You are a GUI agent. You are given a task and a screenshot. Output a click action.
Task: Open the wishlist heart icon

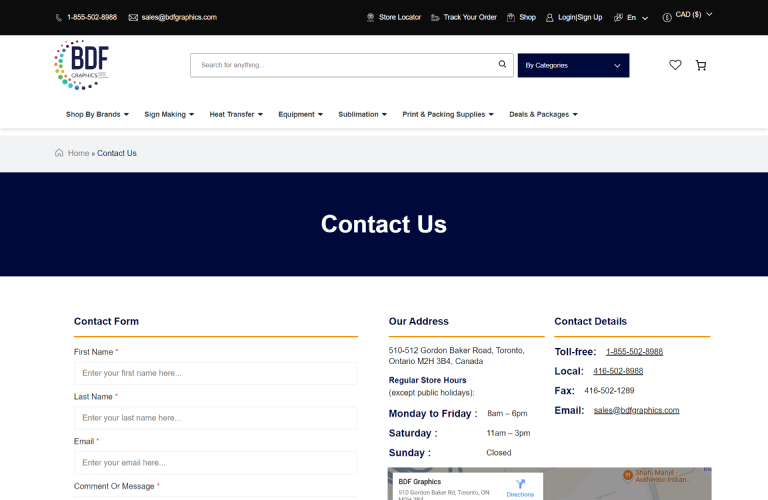click(675, 65)
